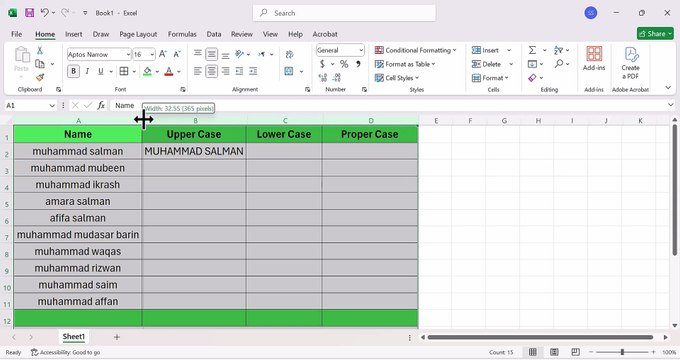Expand the formula bar chevron

coord(670,105)
